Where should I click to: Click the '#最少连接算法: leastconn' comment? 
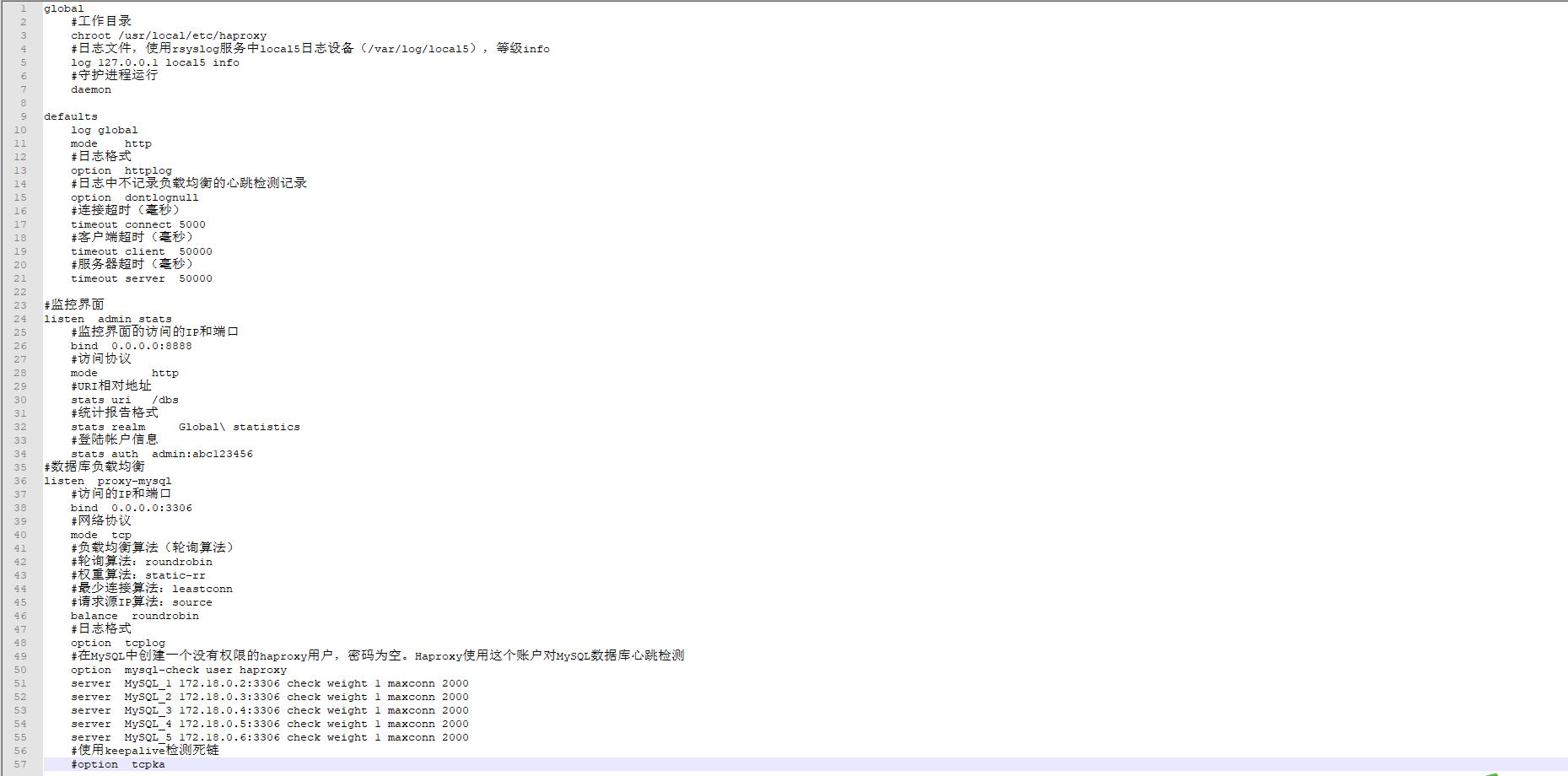[x=152, y=589]
